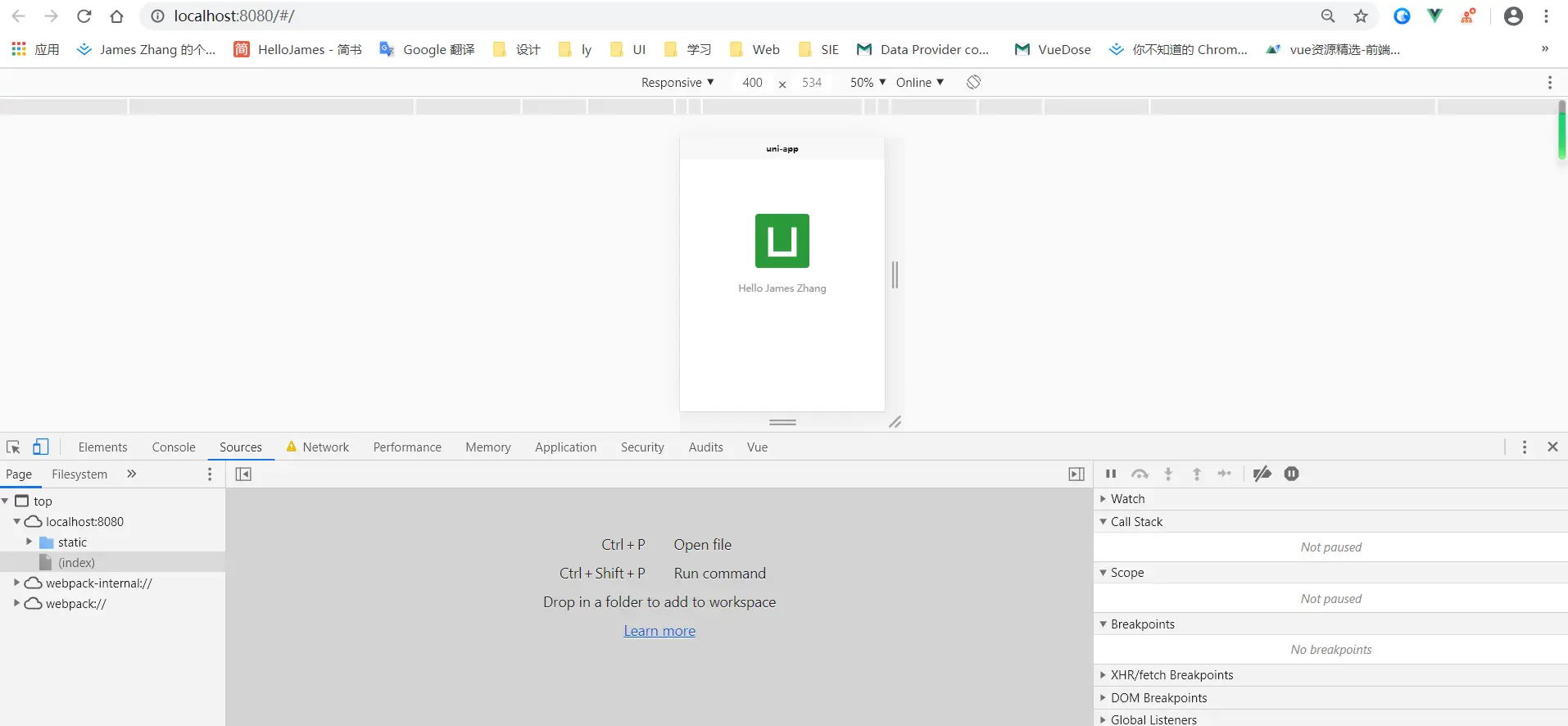The height and width of the screenshot is (726, 1568).
Task: Click the viewport height field
Action: tap(812, 82)
